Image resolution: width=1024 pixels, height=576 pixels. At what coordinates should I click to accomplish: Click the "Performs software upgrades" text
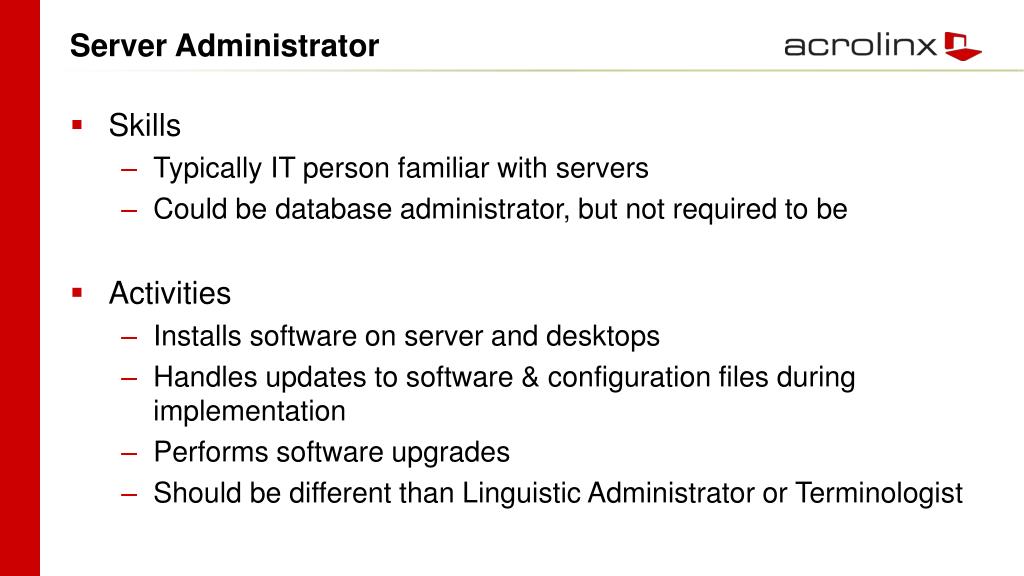(331, 452)
